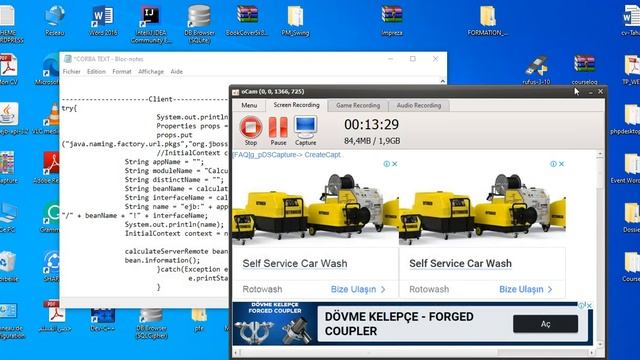Switch to the Game Recording tab
This screenshot has width=640, height=360.
pos(358,105)
